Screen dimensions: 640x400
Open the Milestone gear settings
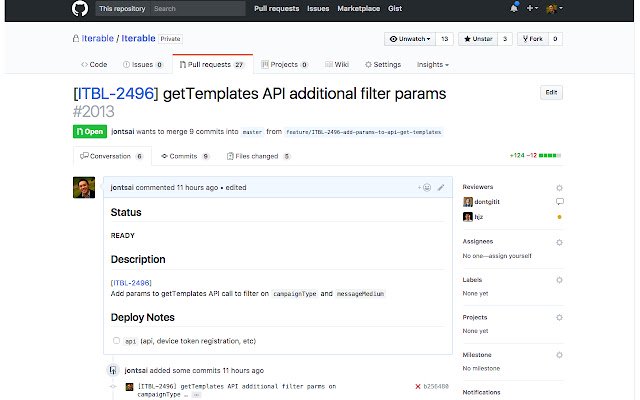coord(559,355)
